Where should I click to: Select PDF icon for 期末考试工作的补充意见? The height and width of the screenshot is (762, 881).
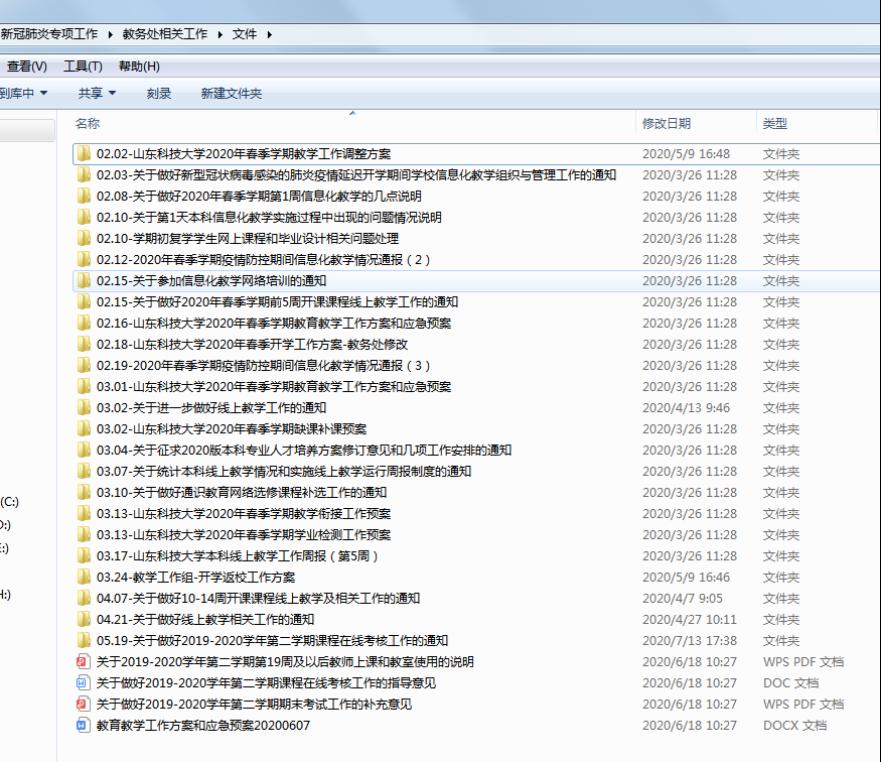tap(84, 704)
